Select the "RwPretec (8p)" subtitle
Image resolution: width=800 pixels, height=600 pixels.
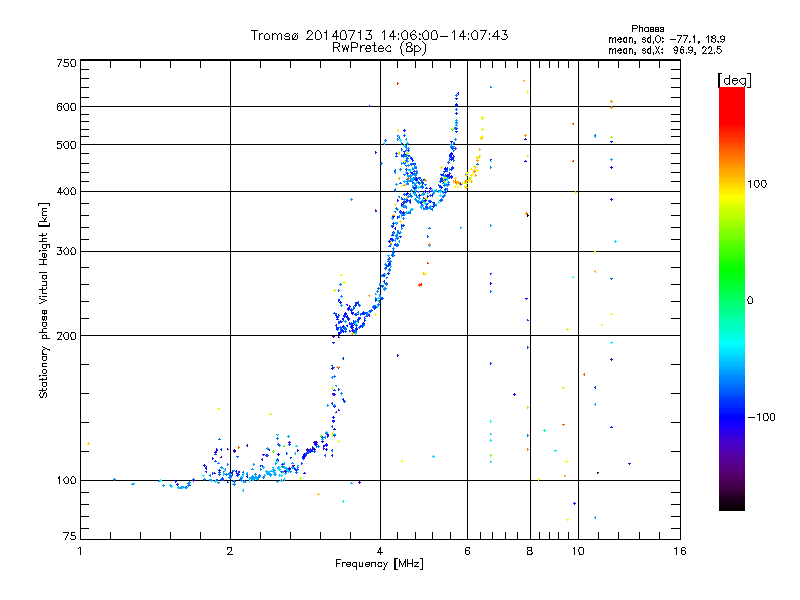pos(379,48)
